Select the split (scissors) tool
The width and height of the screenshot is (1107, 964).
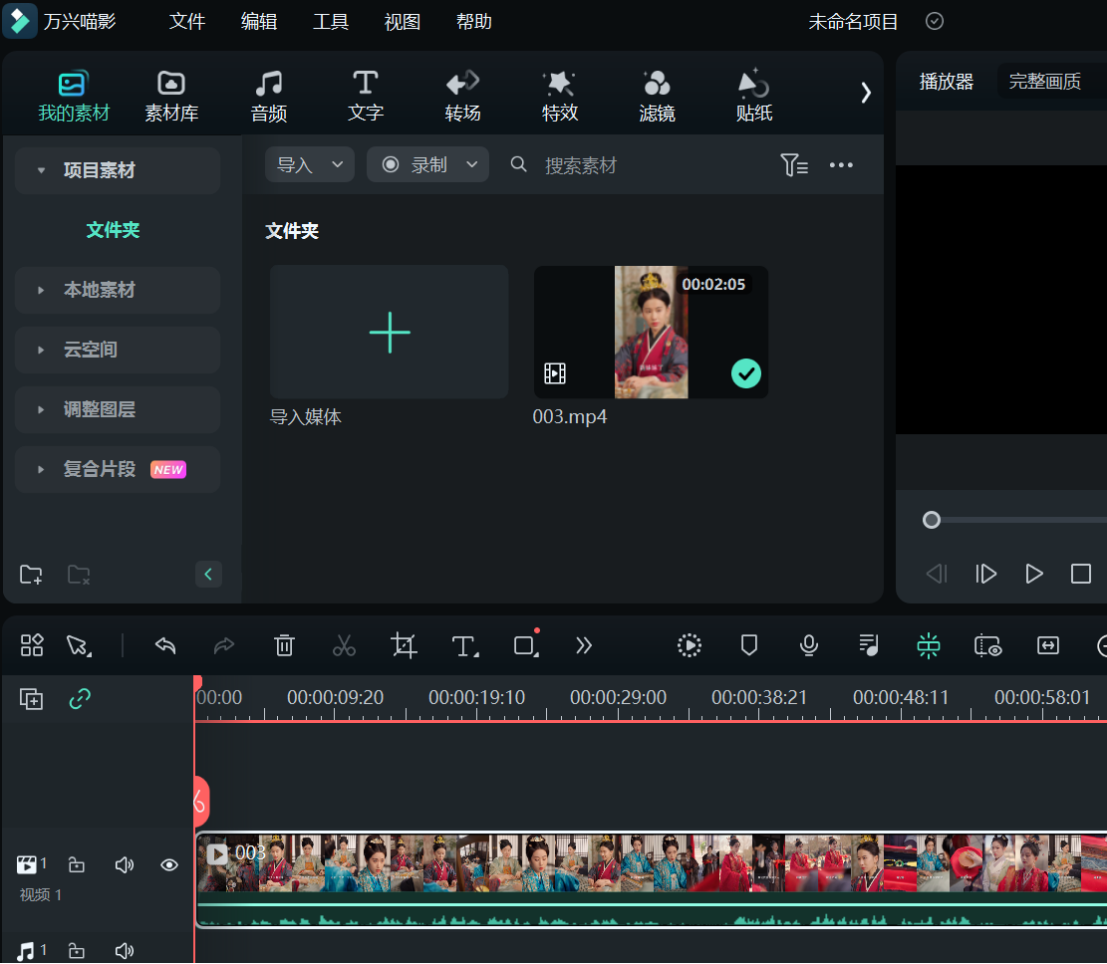pos(344,646)
